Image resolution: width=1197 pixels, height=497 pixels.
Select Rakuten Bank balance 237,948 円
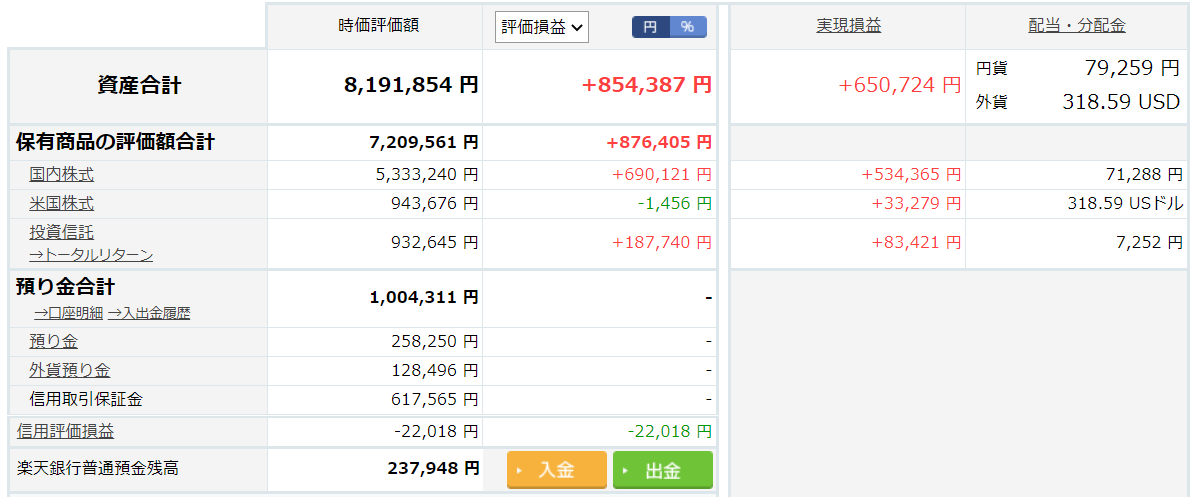(x=434, y=468)
